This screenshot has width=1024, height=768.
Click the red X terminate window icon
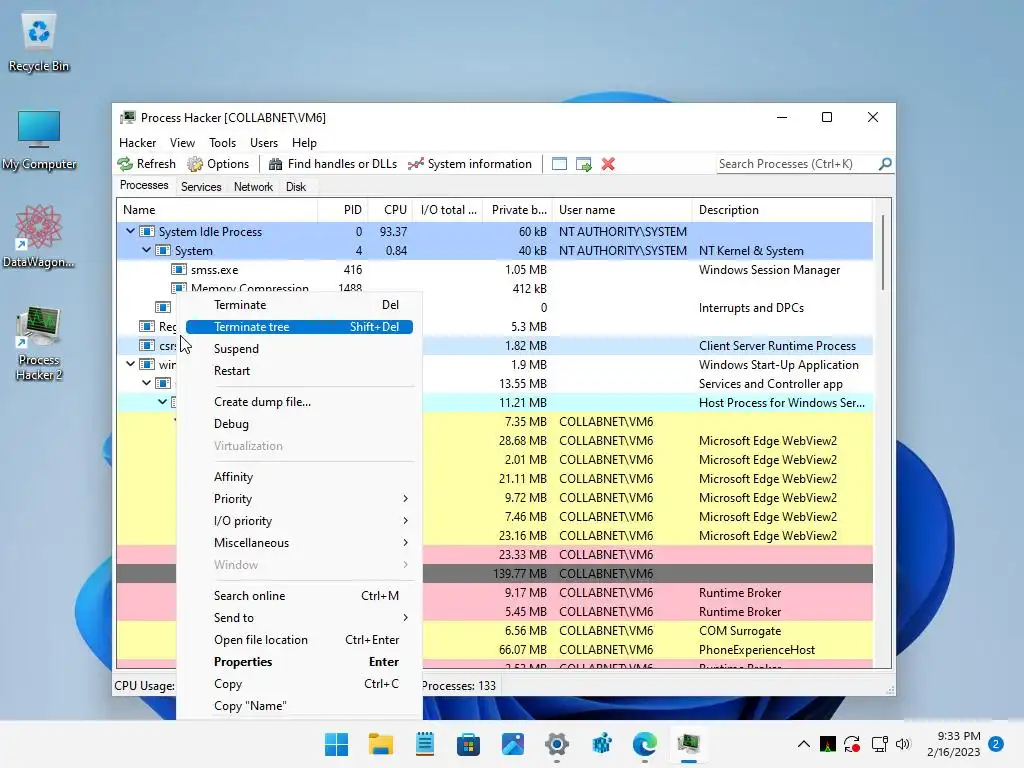pos(608,164)
